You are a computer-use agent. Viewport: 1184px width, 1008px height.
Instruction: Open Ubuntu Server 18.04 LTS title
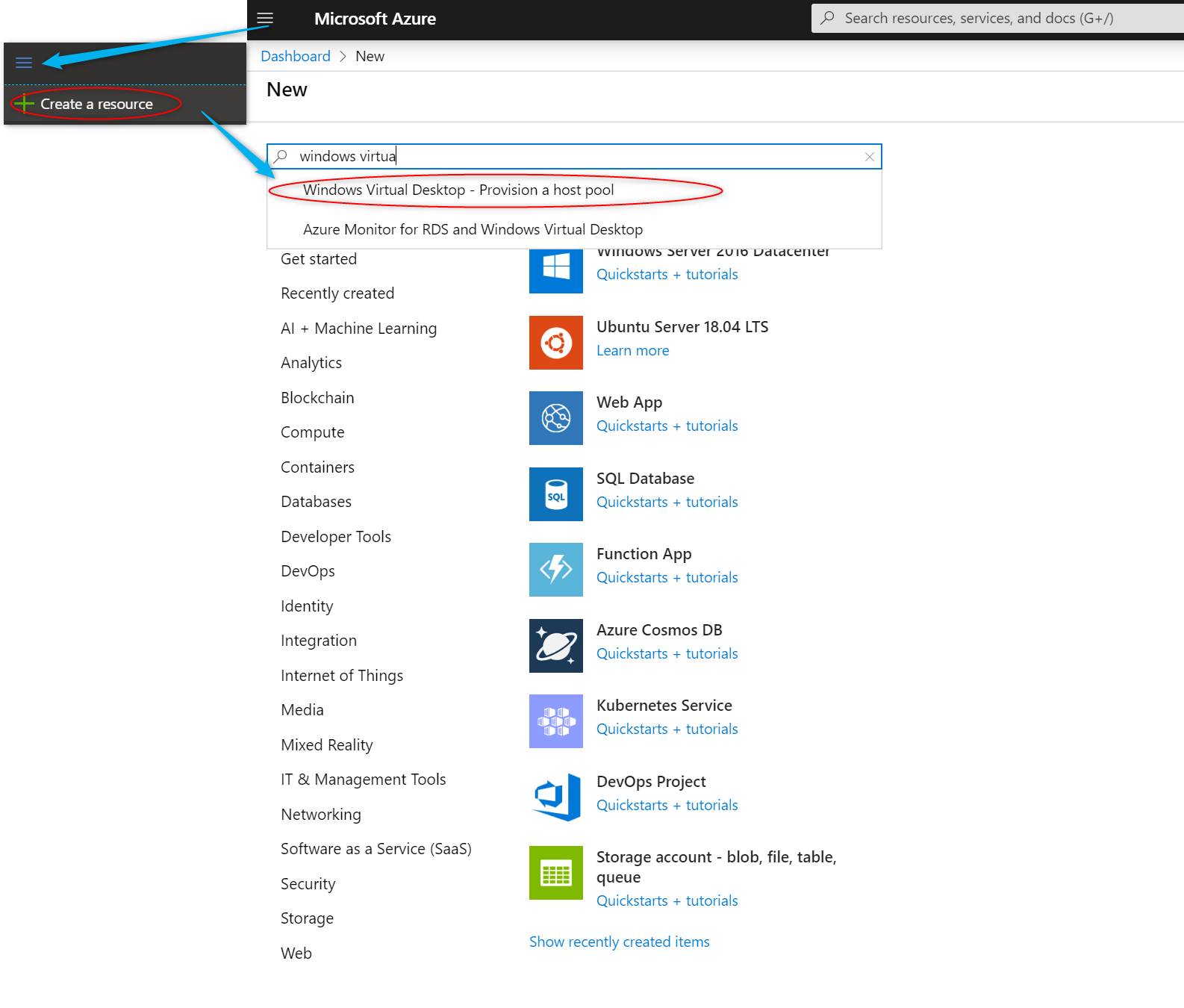coord(682,327)
